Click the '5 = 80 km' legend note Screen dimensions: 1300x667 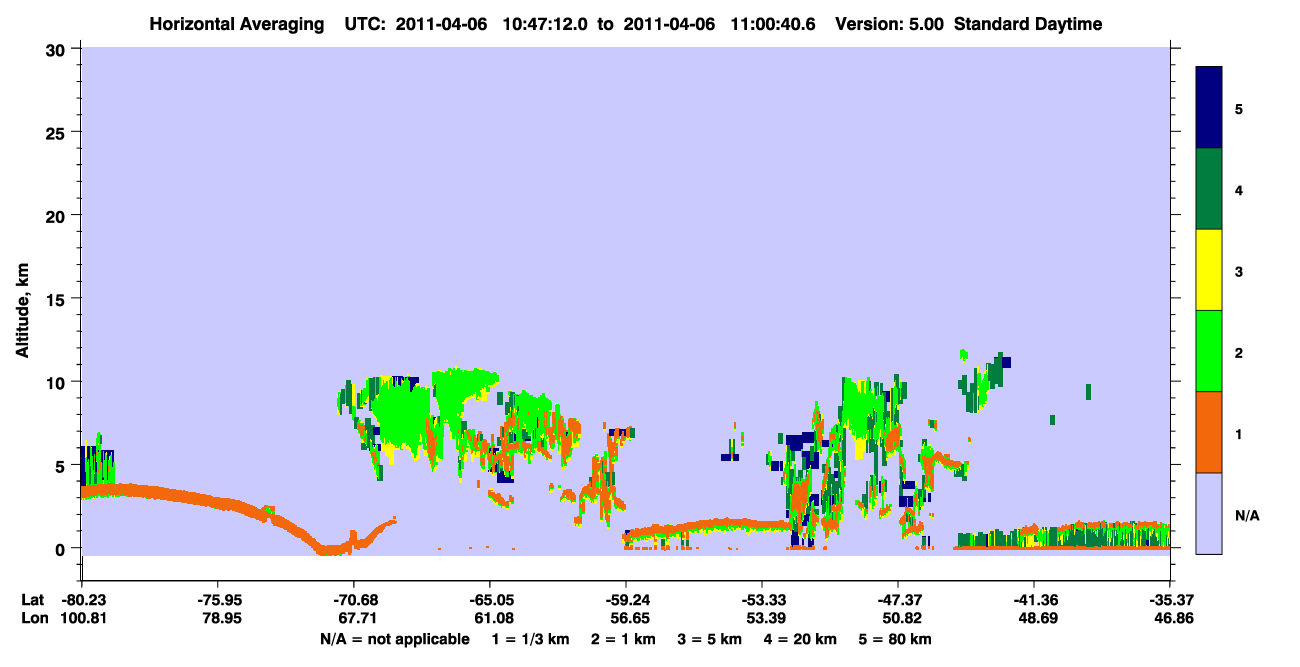point(895,639)
